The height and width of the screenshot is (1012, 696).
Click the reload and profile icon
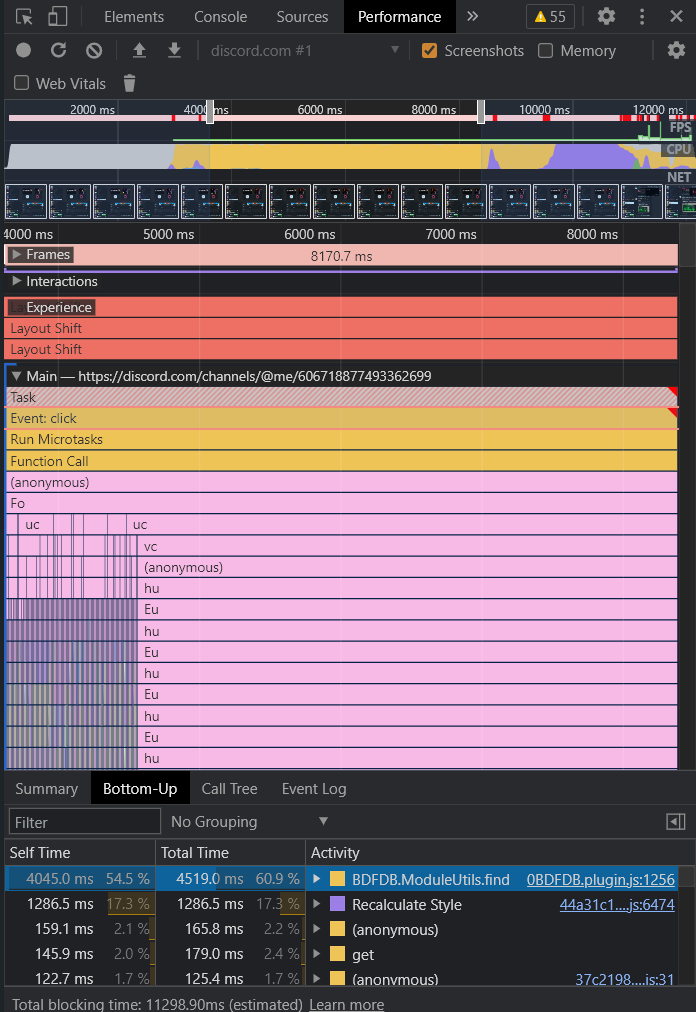click(59, 50)
